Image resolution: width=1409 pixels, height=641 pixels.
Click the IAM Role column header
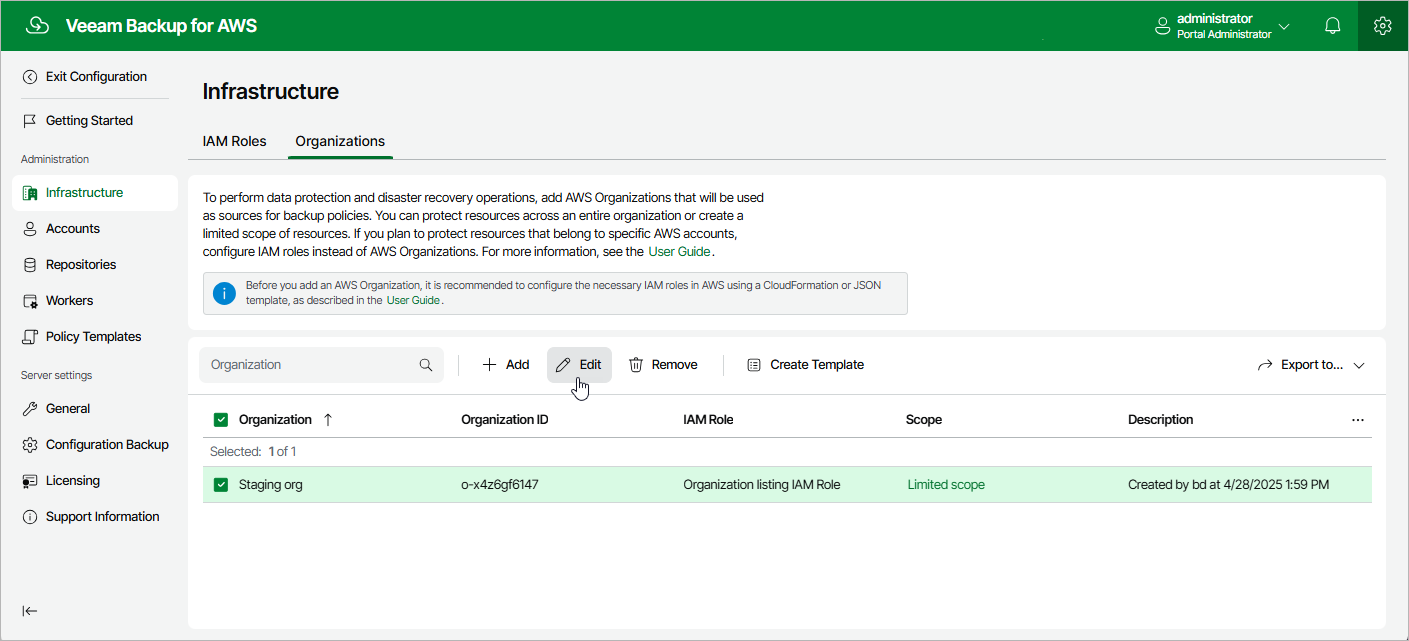click(708, 420)
